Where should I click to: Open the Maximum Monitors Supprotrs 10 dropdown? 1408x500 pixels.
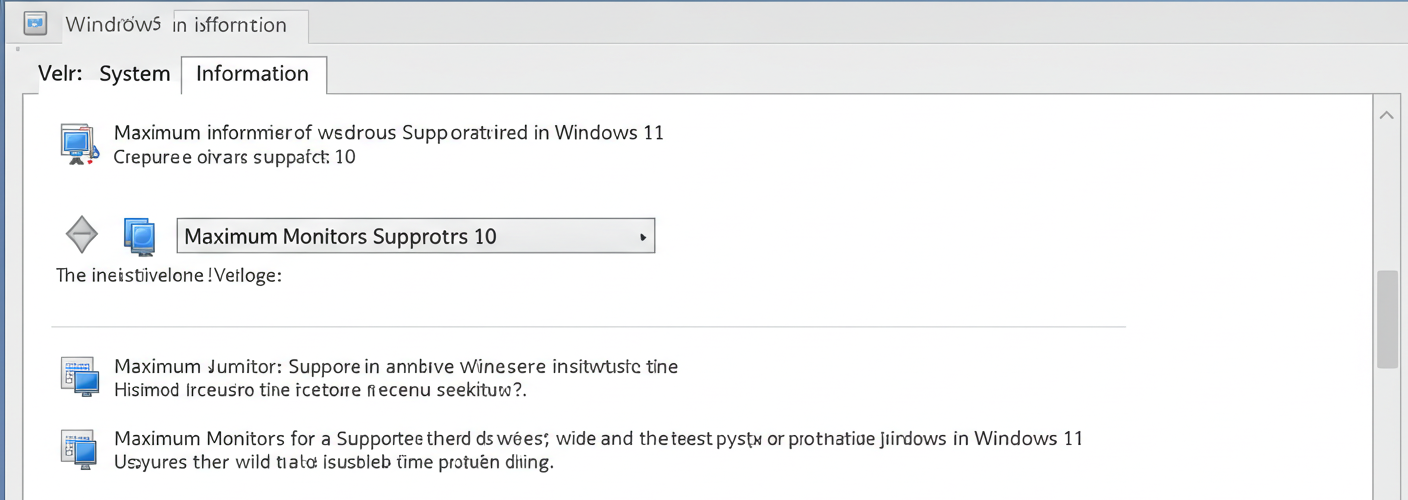(416, 236)
